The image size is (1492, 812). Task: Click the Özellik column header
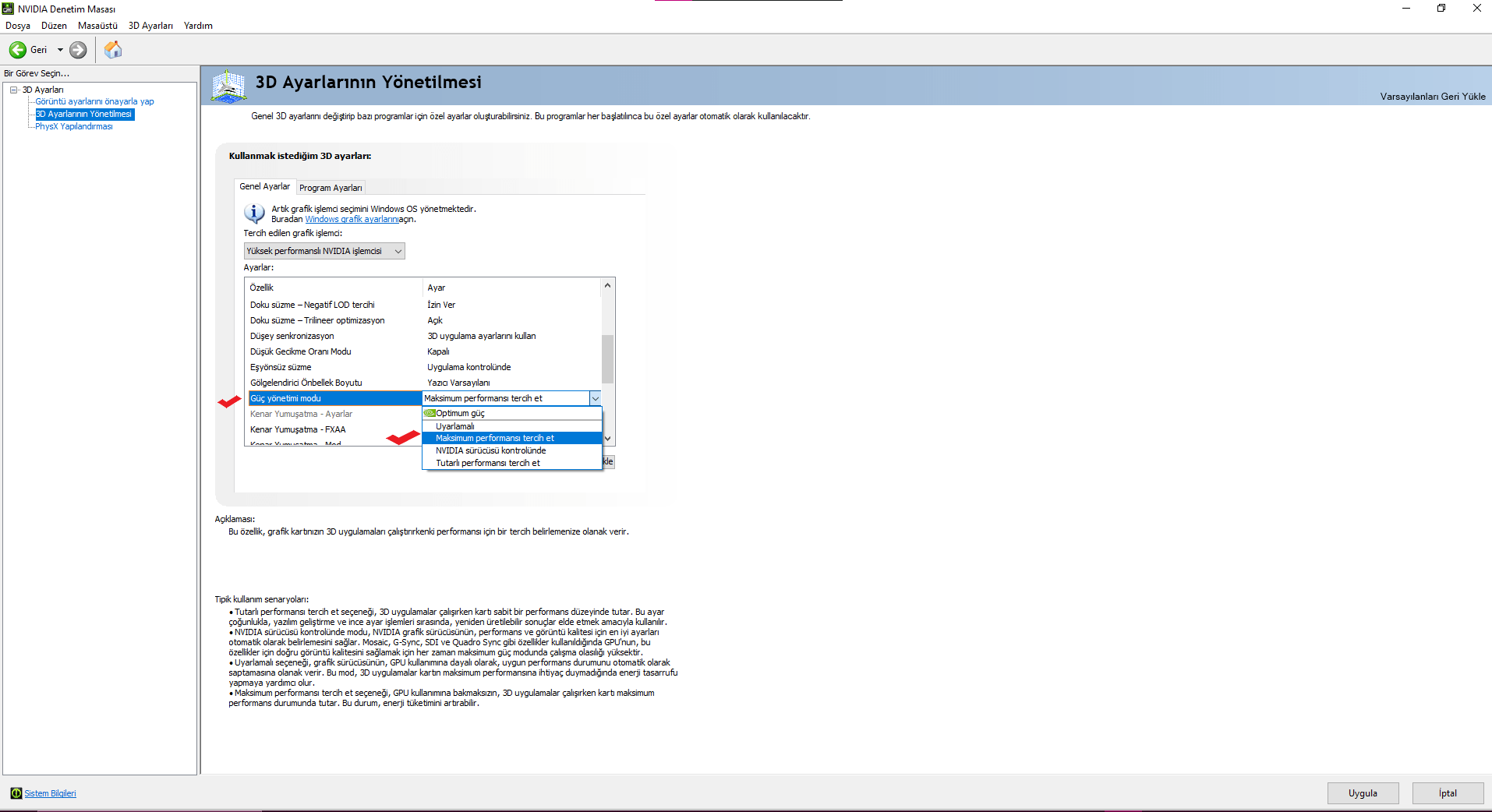[334, 288]
